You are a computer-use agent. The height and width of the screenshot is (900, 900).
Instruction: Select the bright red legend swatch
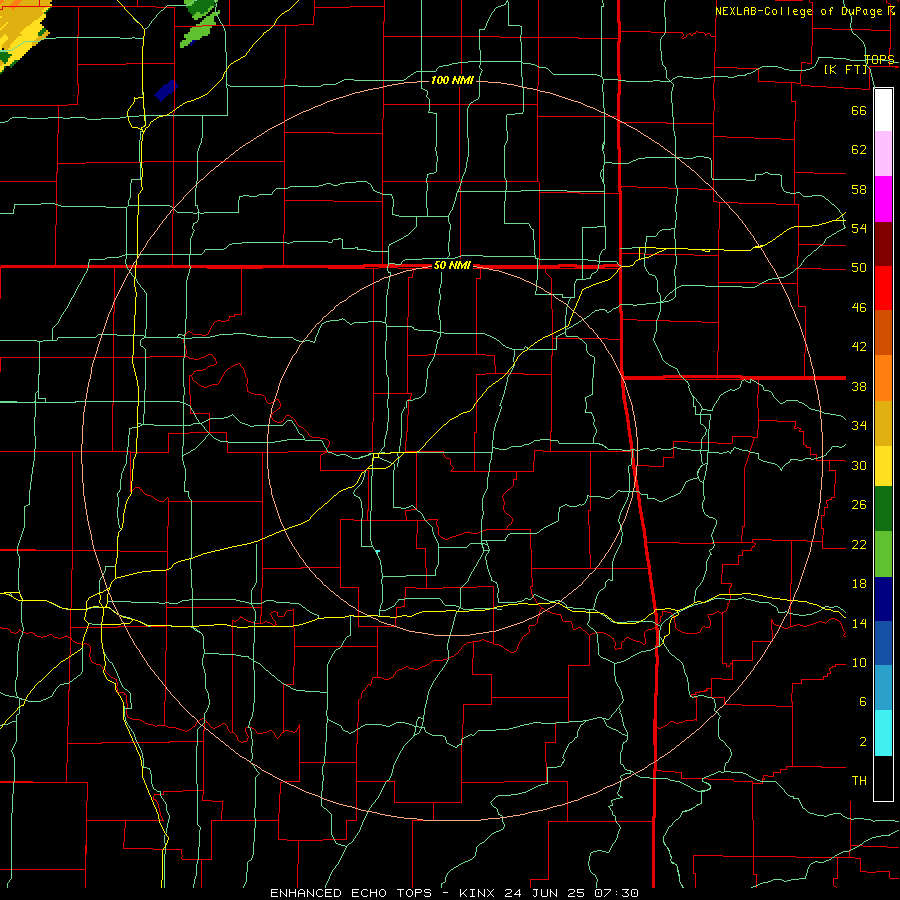coord(883,288)
